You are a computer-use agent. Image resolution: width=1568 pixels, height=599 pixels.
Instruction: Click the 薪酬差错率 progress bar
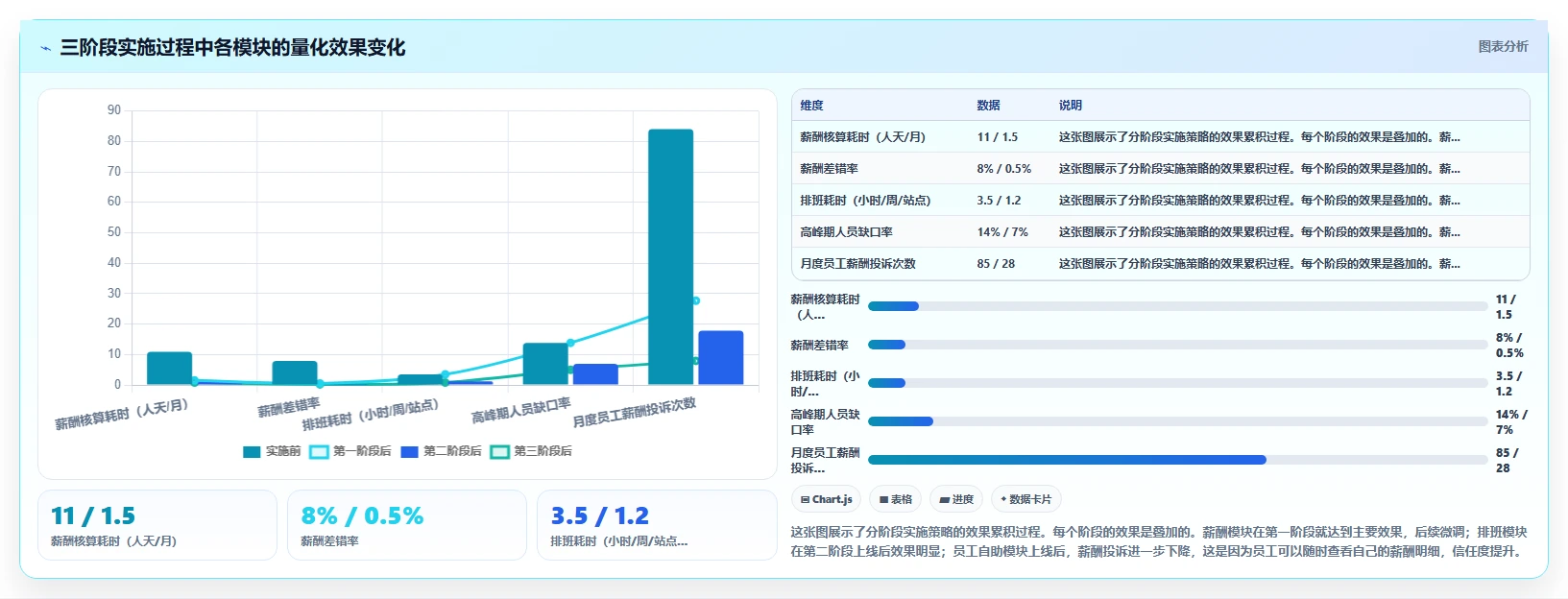[x=1178, y=345]
